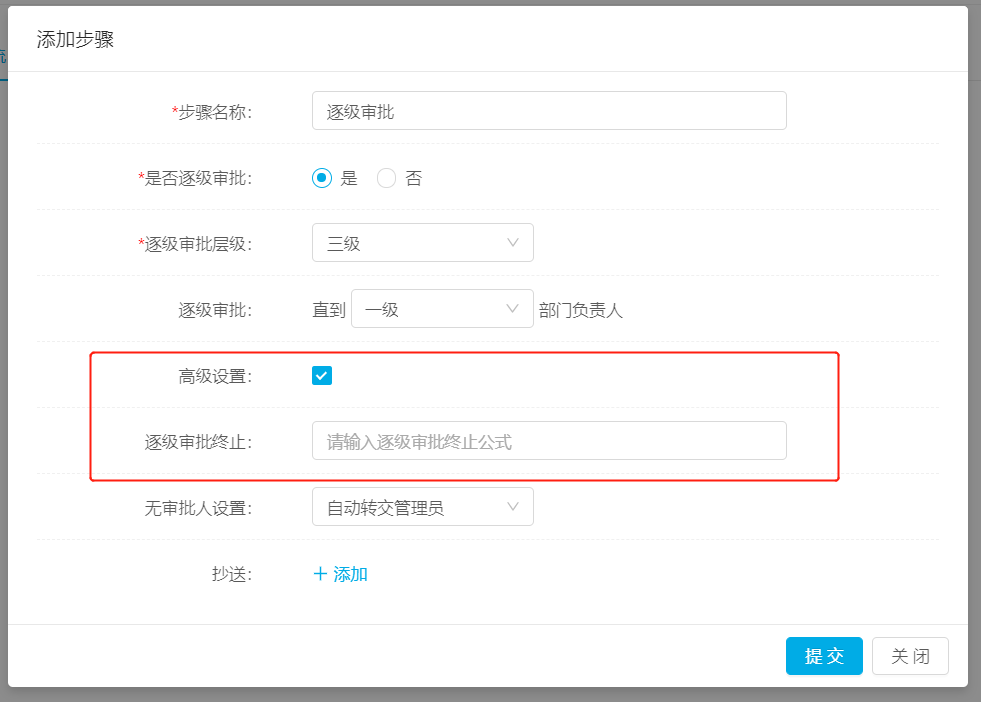This screenshot has height=702, width=981.
Task: Select the 否 radio button
Action: pos(386,178)
